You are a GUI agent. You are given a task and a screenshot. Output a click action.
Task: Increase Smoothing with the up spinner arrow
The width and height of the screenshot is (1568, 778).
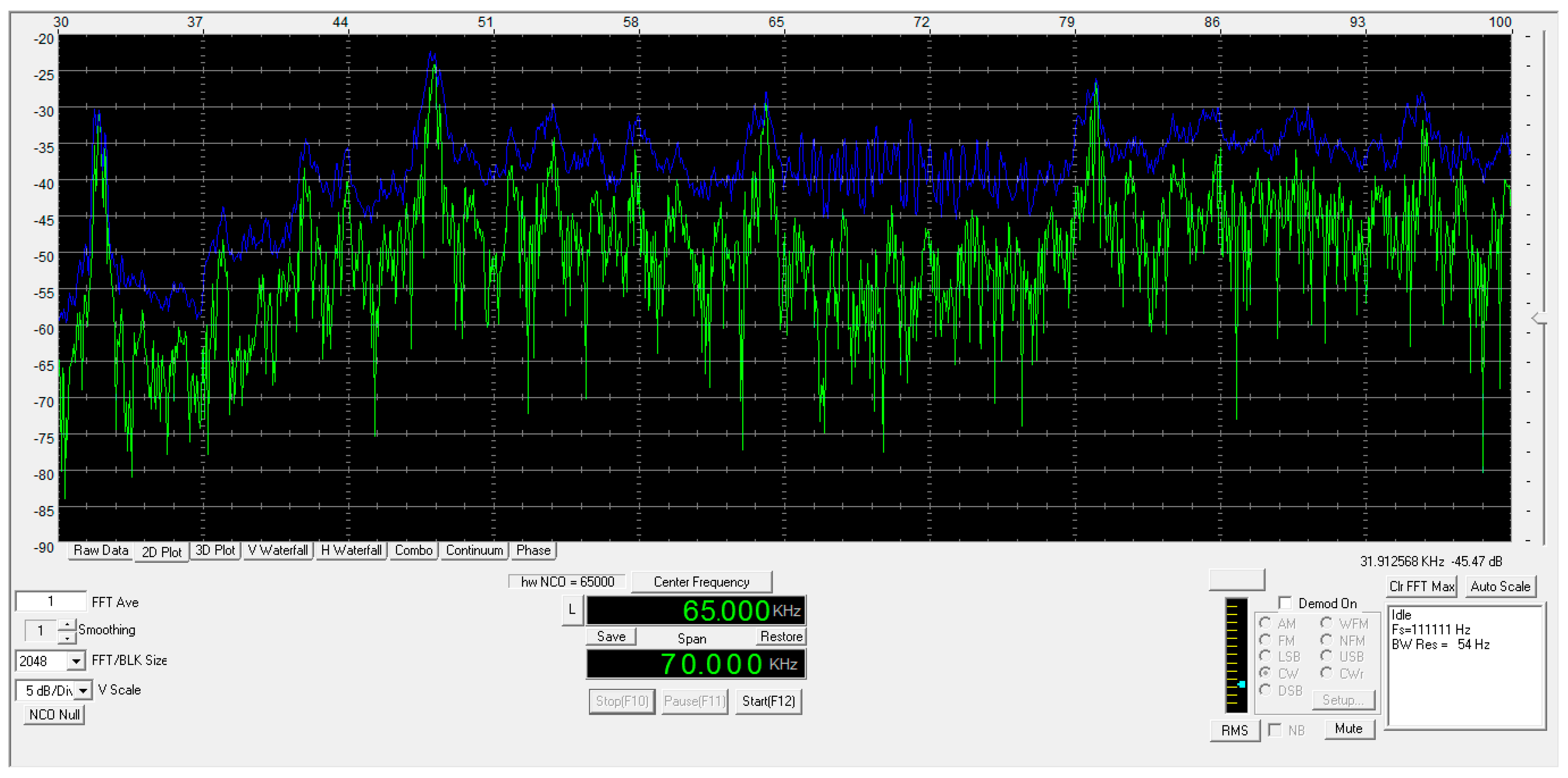[x=67, y=625]
